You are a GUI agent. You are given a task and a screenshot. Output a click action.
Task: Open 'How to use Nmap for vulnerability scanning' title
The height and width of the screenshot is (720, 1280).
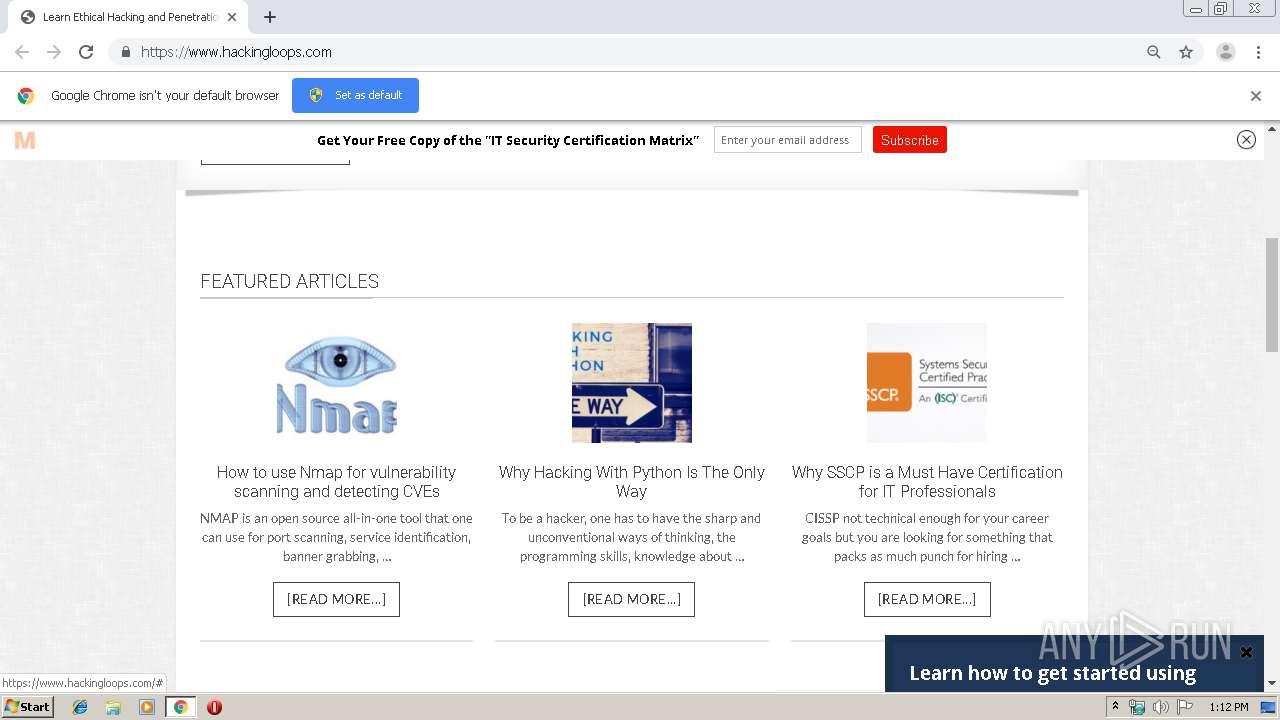click(x=336, y=482)
